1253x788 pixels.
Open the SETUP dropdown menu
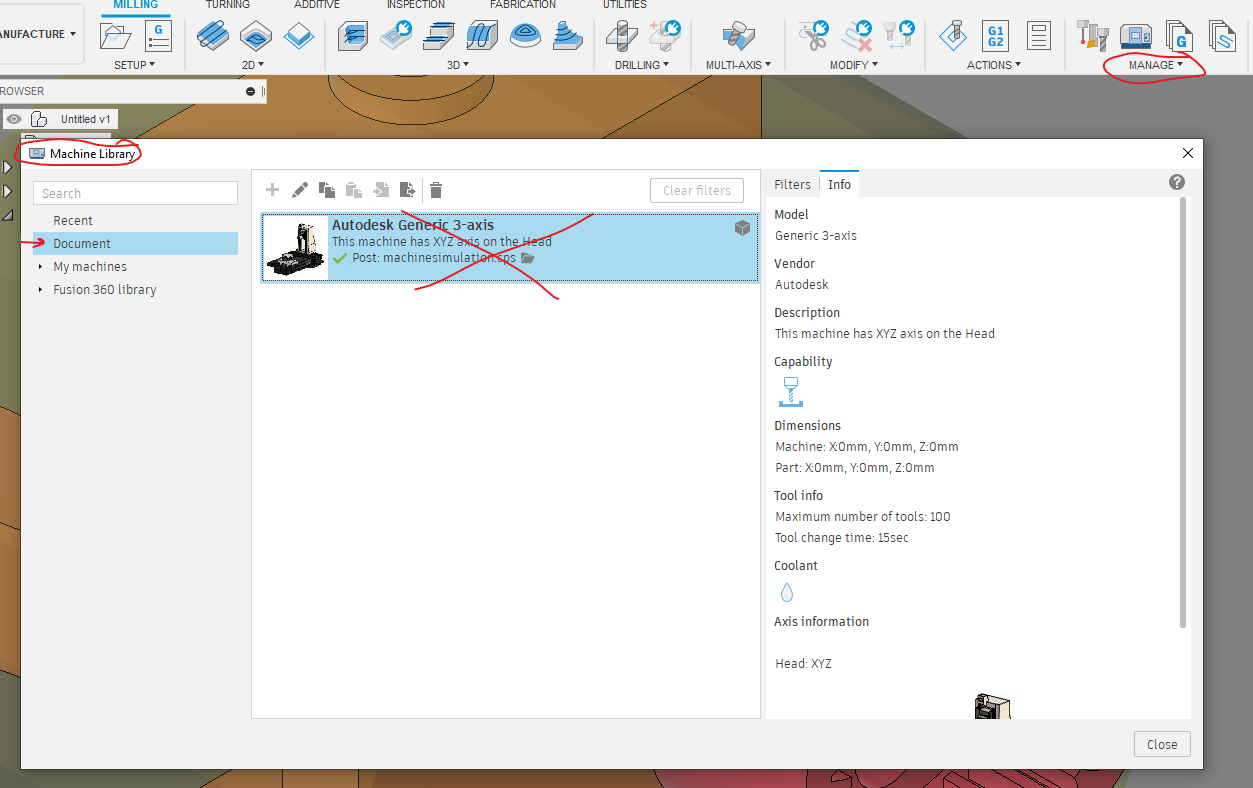pos(134,65)
